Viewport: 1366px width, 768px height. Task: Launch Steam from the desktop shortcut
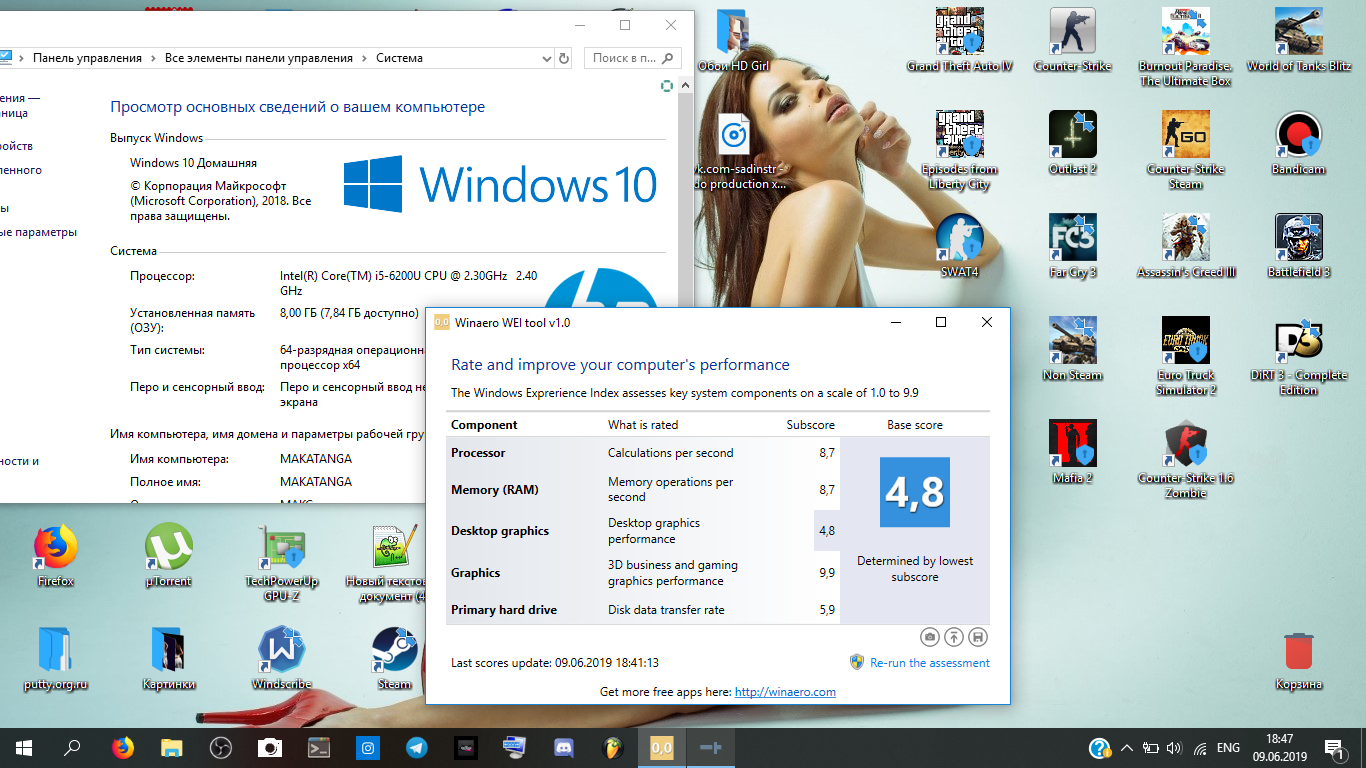(x=395, y=658)
